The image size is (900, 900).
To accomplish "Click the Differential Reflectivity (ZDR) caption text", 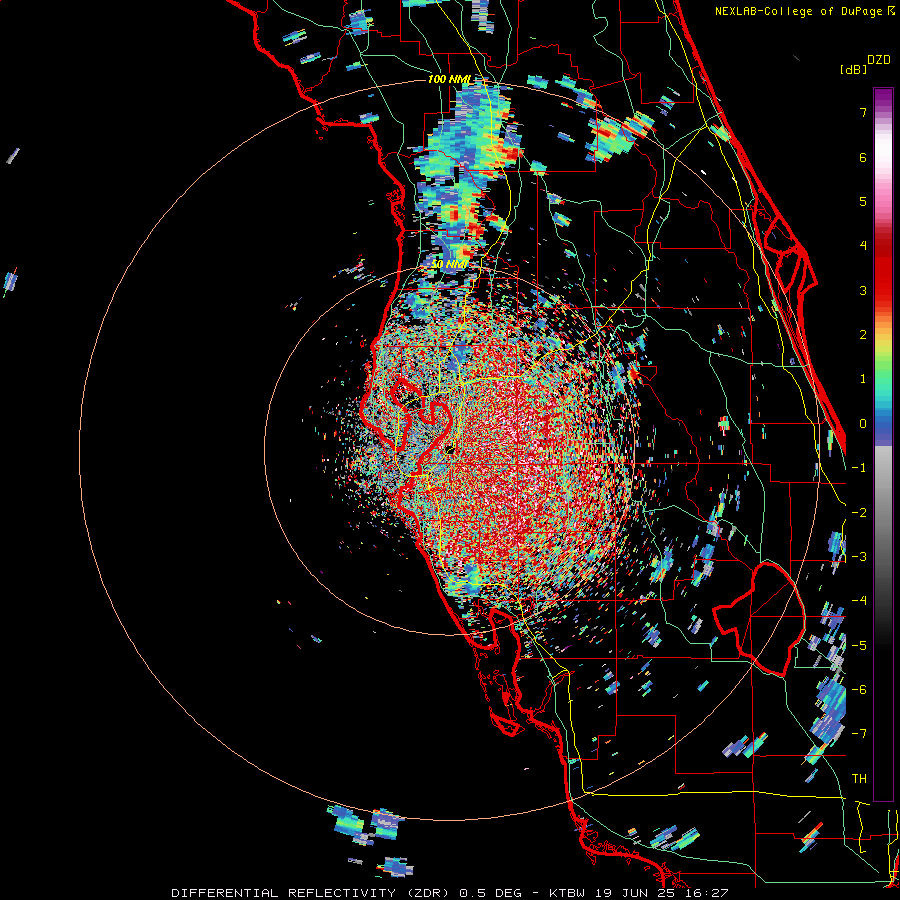I will click(x=311, y=893).
